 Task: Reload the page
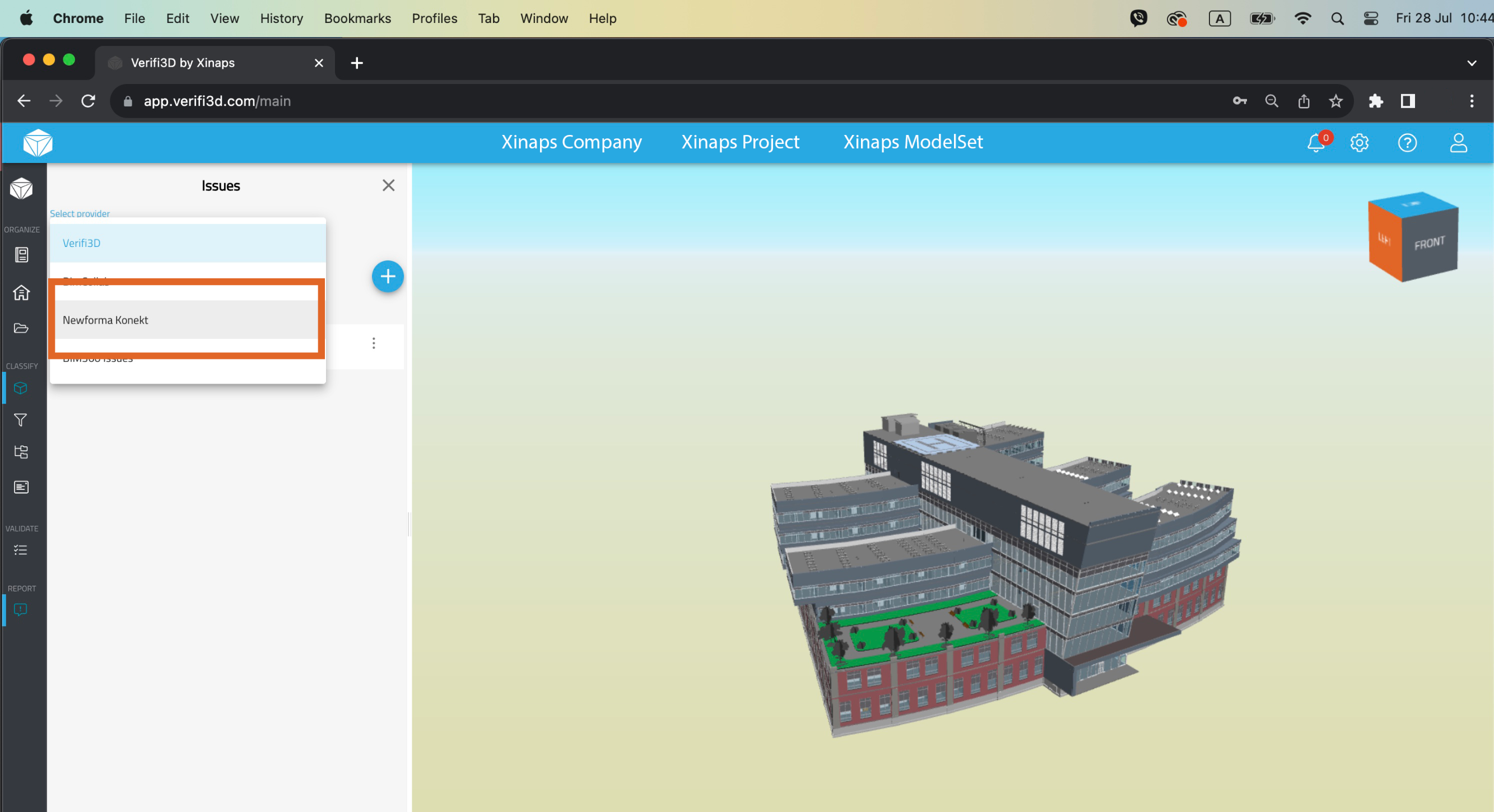pyautogui.click(x=88, y=101)
